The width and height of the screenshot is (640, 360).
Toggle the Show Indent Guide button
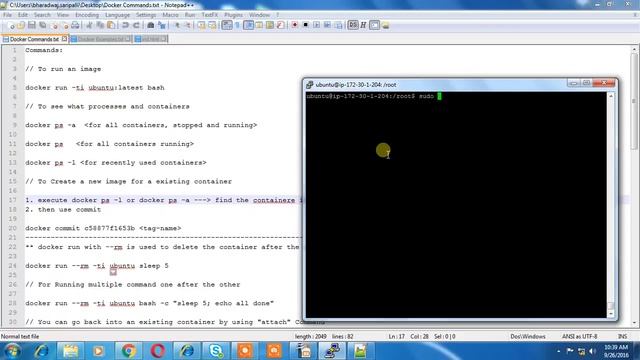point(248,25)
